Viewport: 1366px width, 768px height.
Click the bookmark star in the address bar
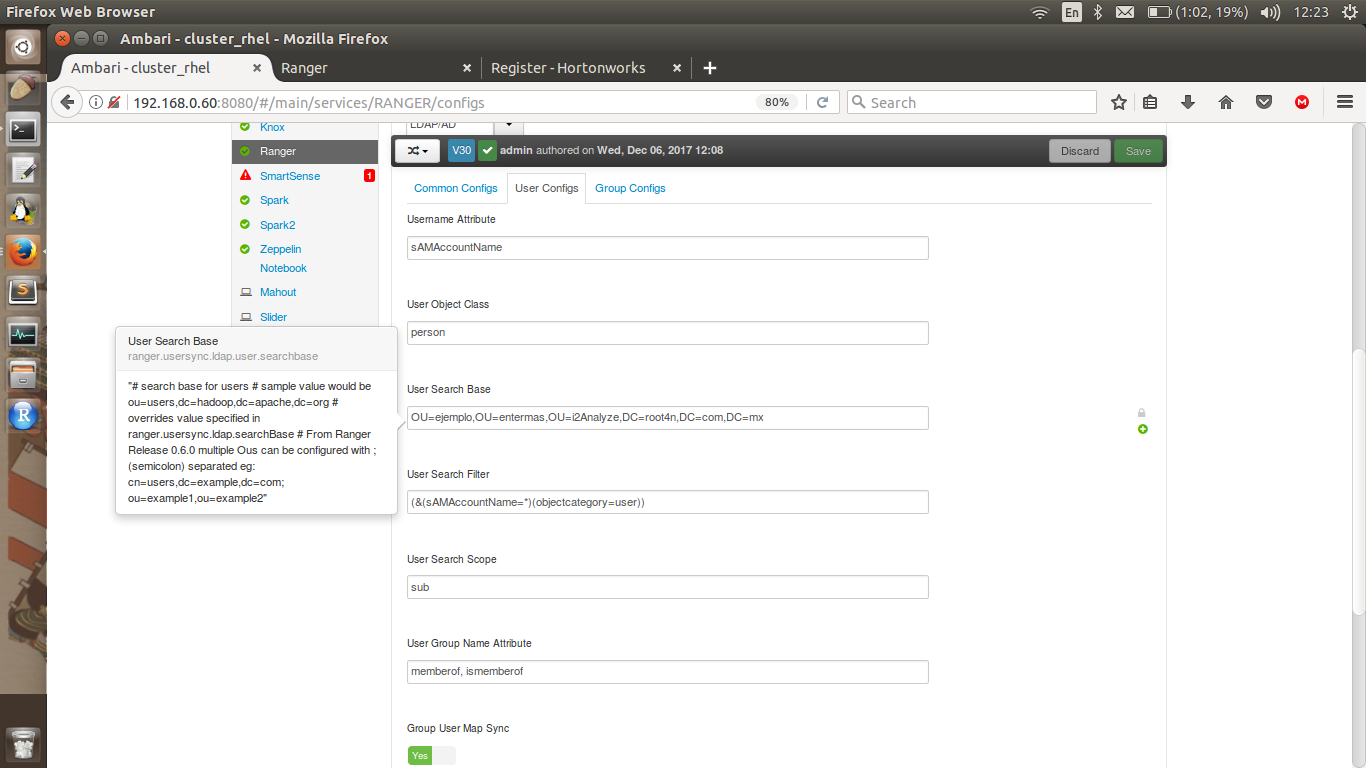pos(1118,101)
